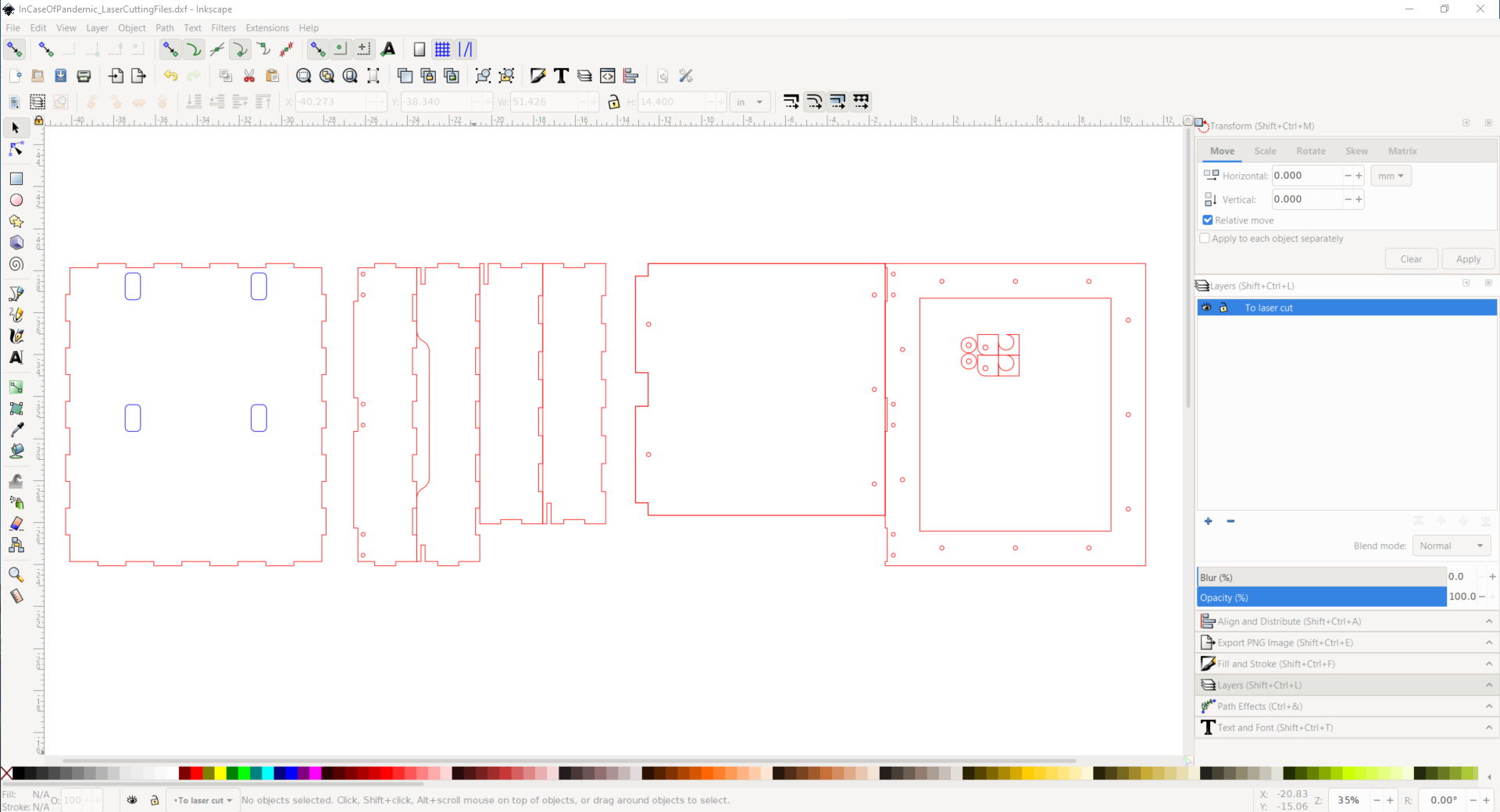This screenshot has width=1500, height=812.
Task: Select the Zoom tool near the bottom toolbox
Action: point(16,574)
